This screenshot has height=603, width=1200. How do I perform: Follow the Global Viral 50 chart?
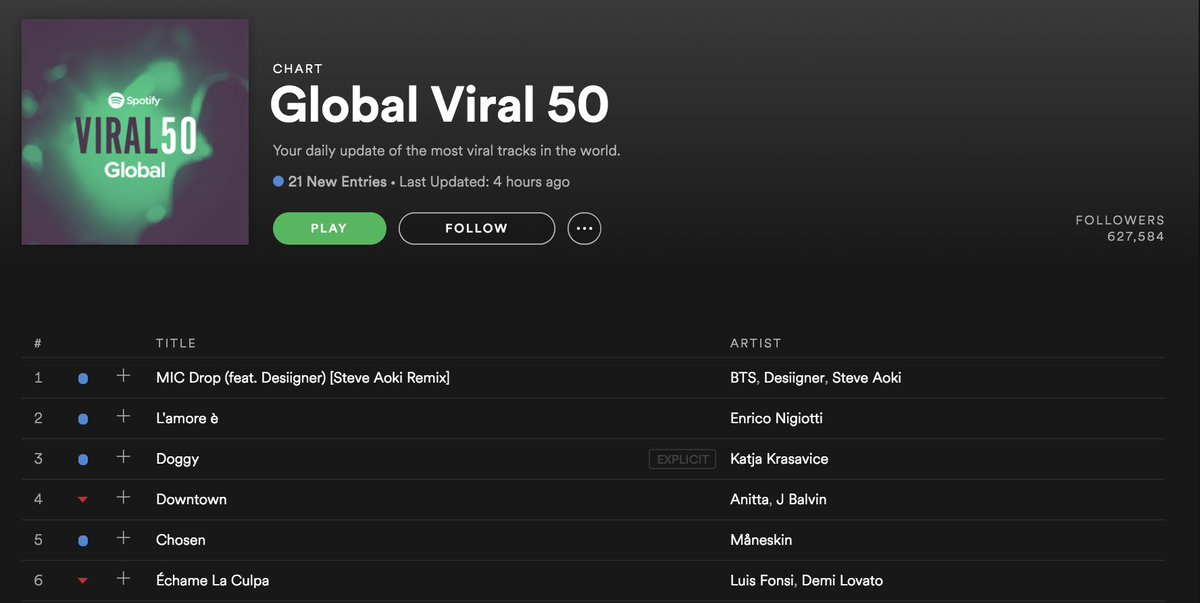[476, 228]
